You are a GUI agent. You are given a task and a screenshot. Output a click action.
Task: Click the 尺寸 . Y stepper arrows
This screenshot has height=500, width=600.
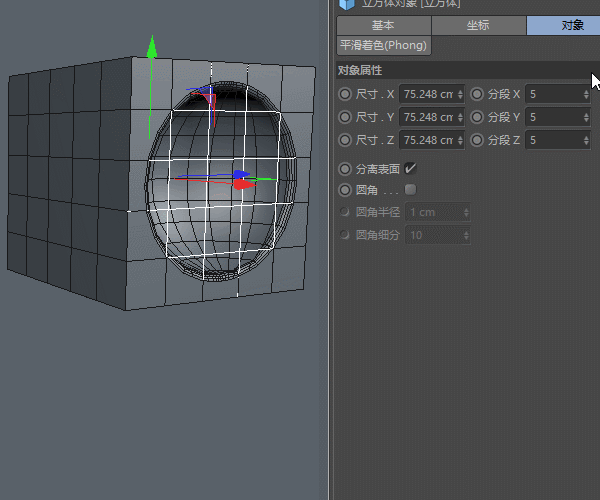pyautogui.click(x=460, y=117)
